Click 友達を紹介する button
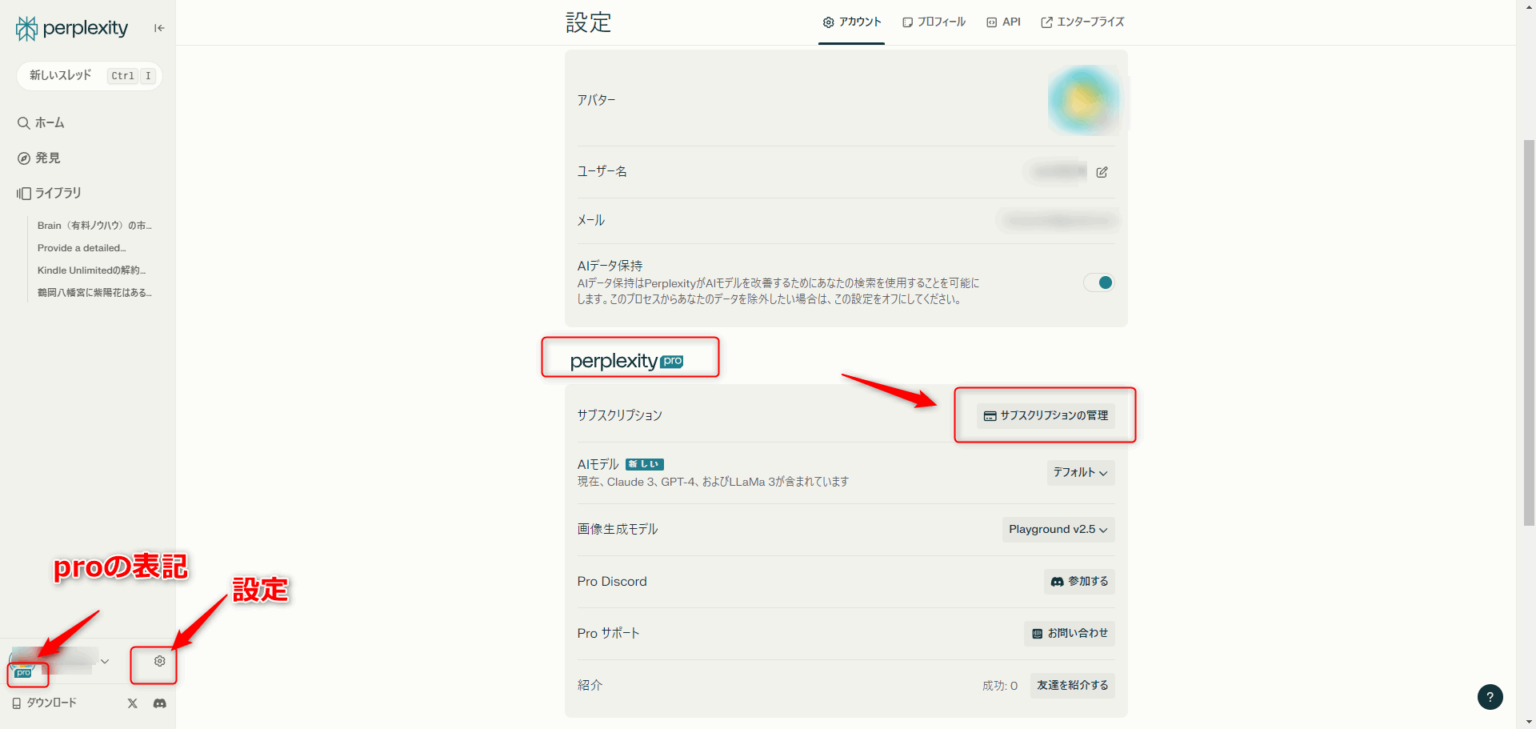 1072,685
